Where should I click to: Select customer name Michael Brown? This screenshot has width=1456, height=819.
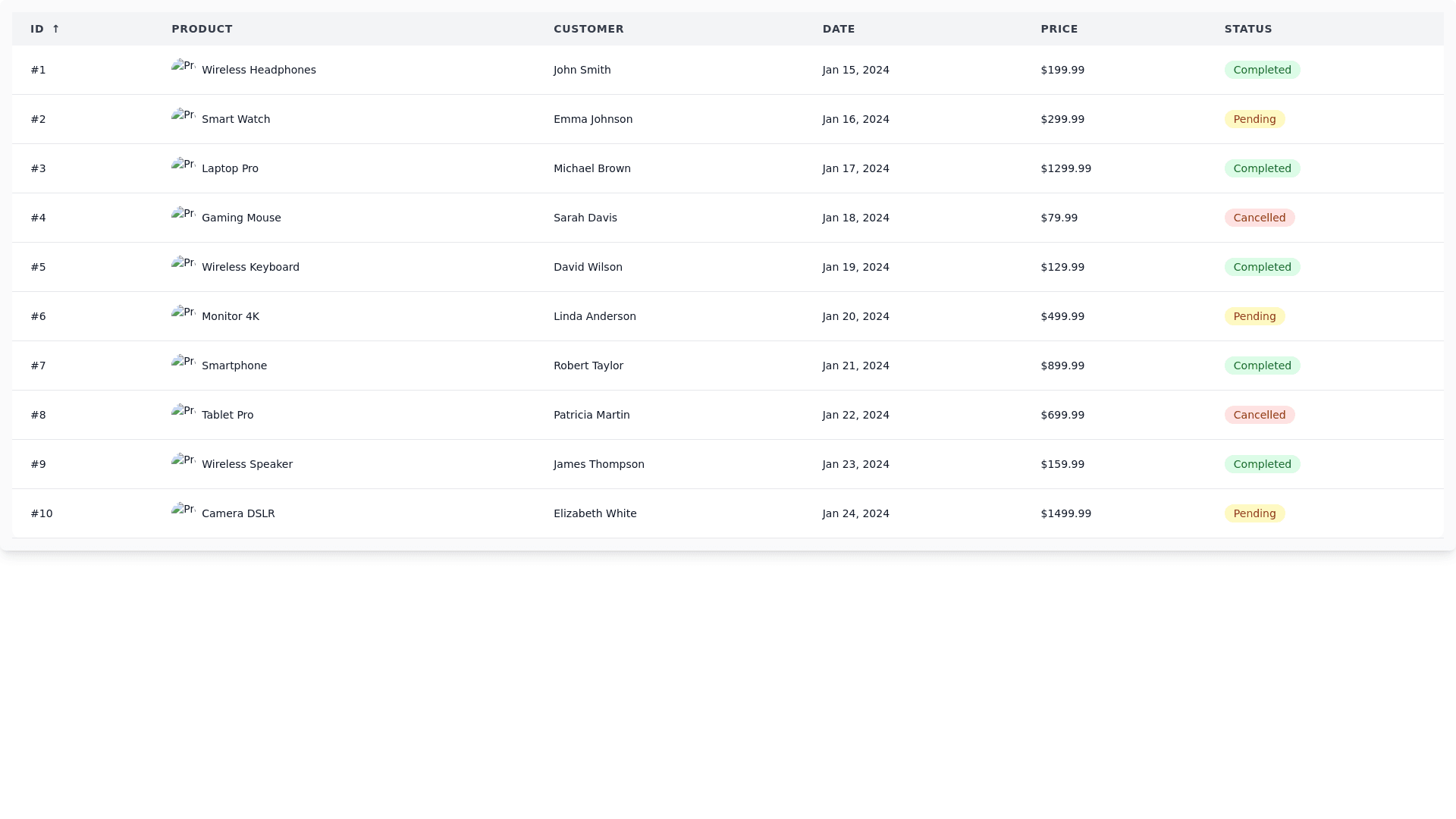tap(591, 168)
